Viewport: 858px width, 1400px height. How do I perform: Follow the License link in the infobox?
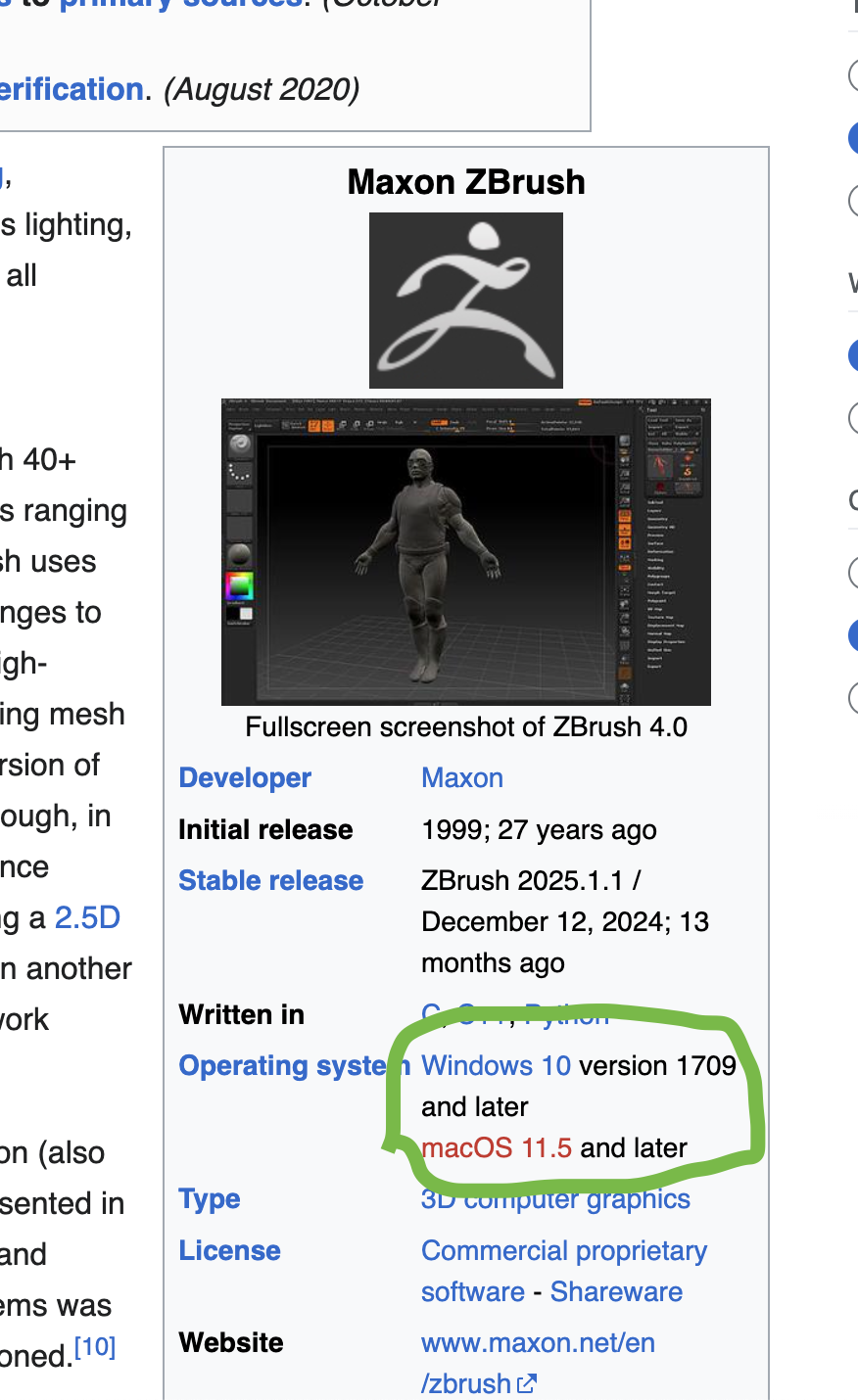[x=230, y=1251]
